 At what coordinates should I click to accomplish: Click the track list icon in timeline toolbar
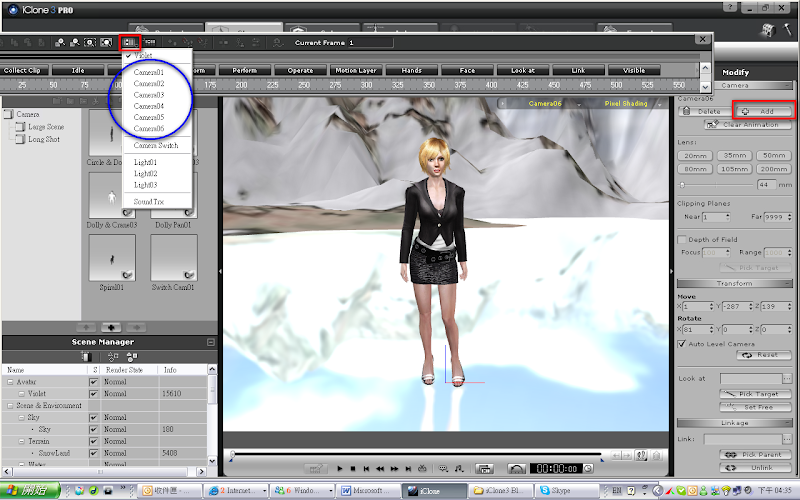point(129,43)
